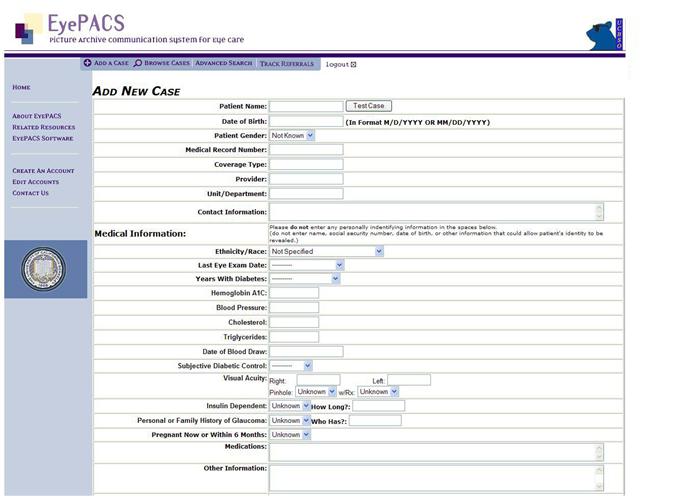Open Subjective Diabetic Control dropdown
The image size is (683, 498).
291,366
